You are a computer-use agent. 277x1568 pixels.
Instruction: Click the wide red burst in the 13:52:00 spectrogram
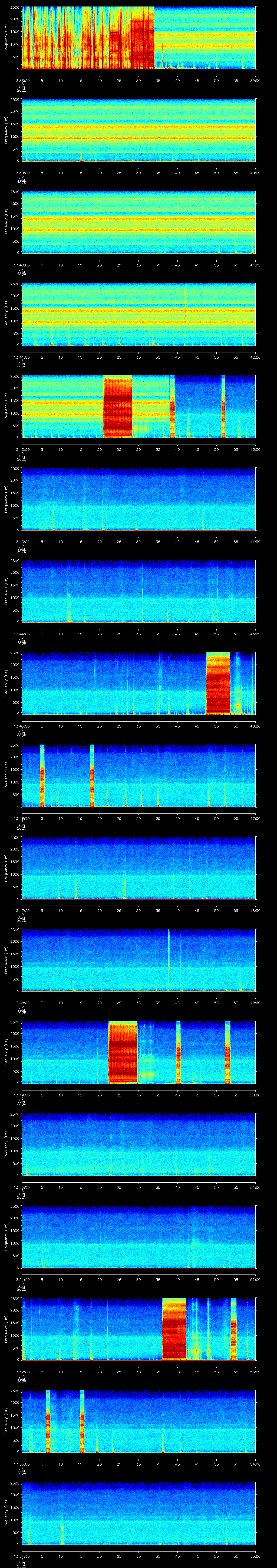click(x=174, y=1329)
